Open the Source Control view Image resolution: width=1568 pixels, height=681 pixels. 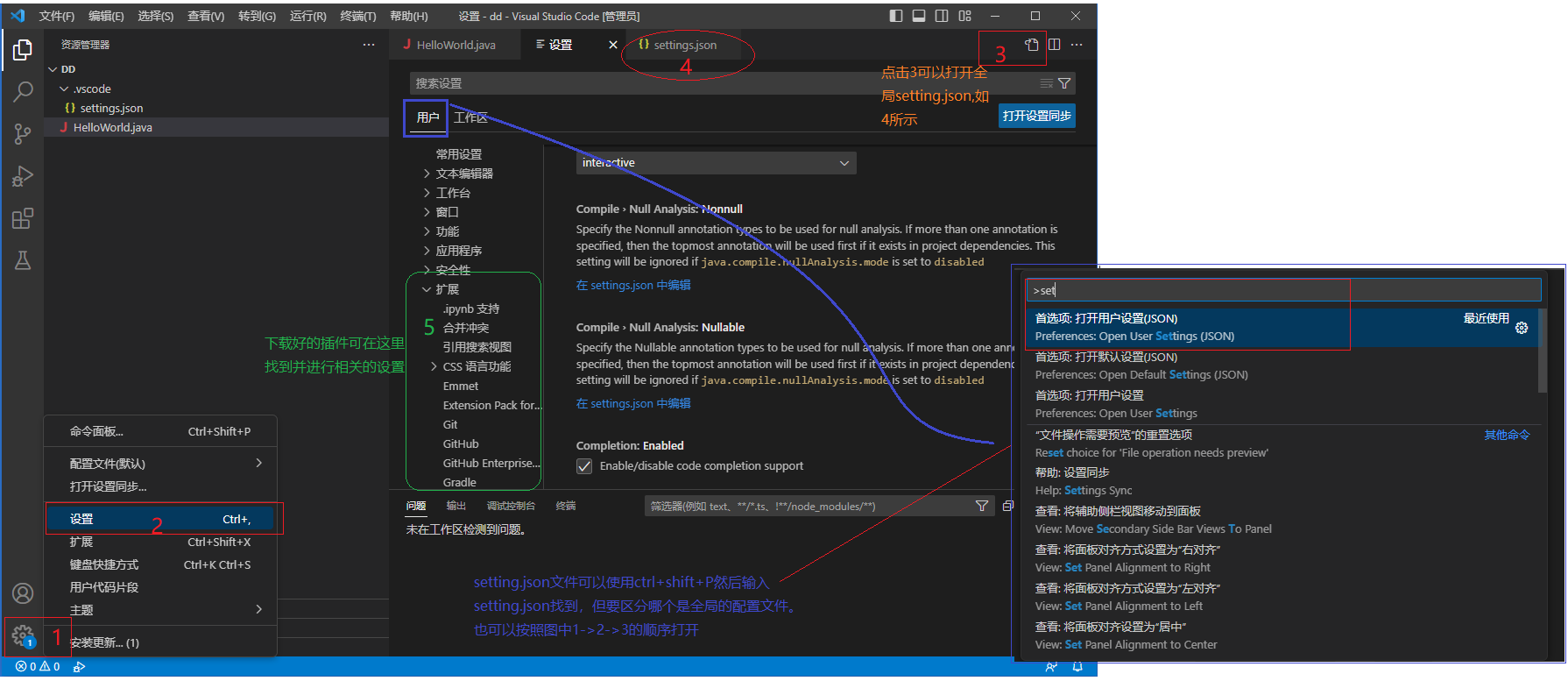coord(23,133)
